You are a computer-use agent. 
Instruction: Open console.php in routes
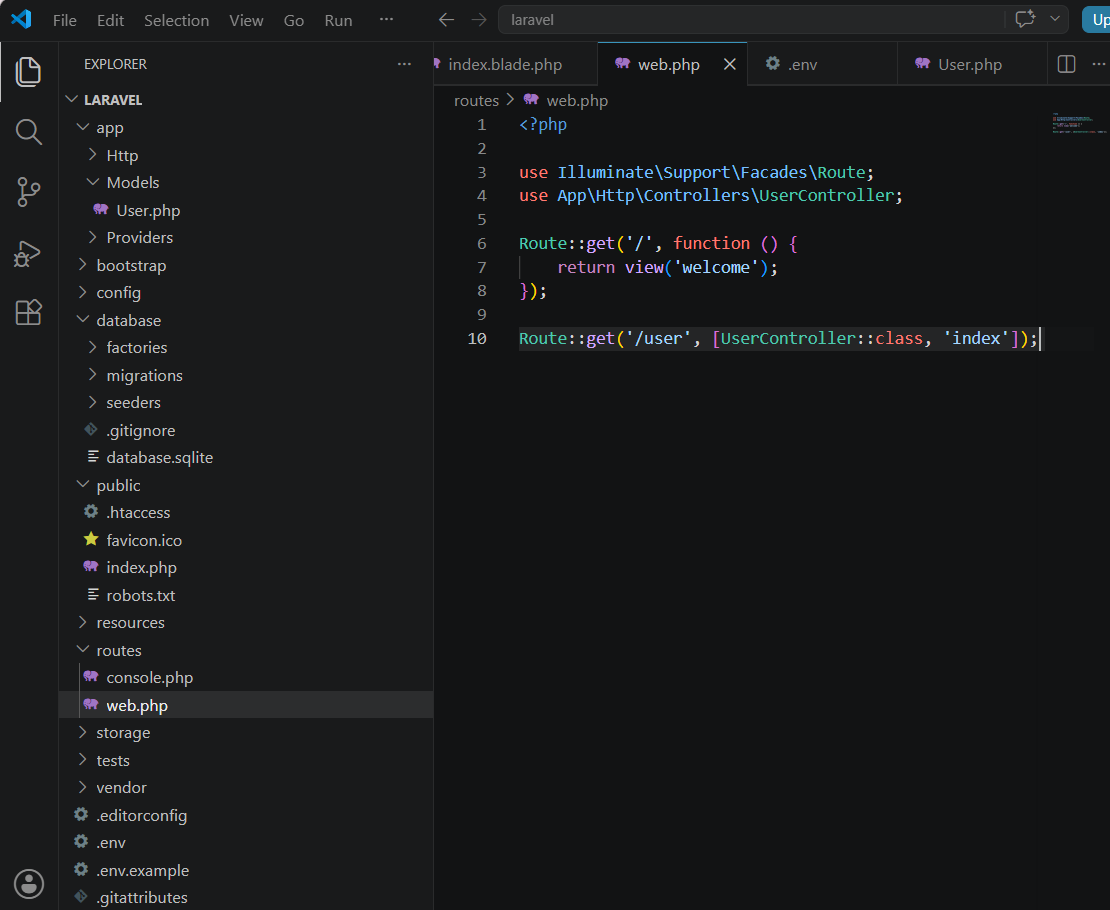pos(246,678)
